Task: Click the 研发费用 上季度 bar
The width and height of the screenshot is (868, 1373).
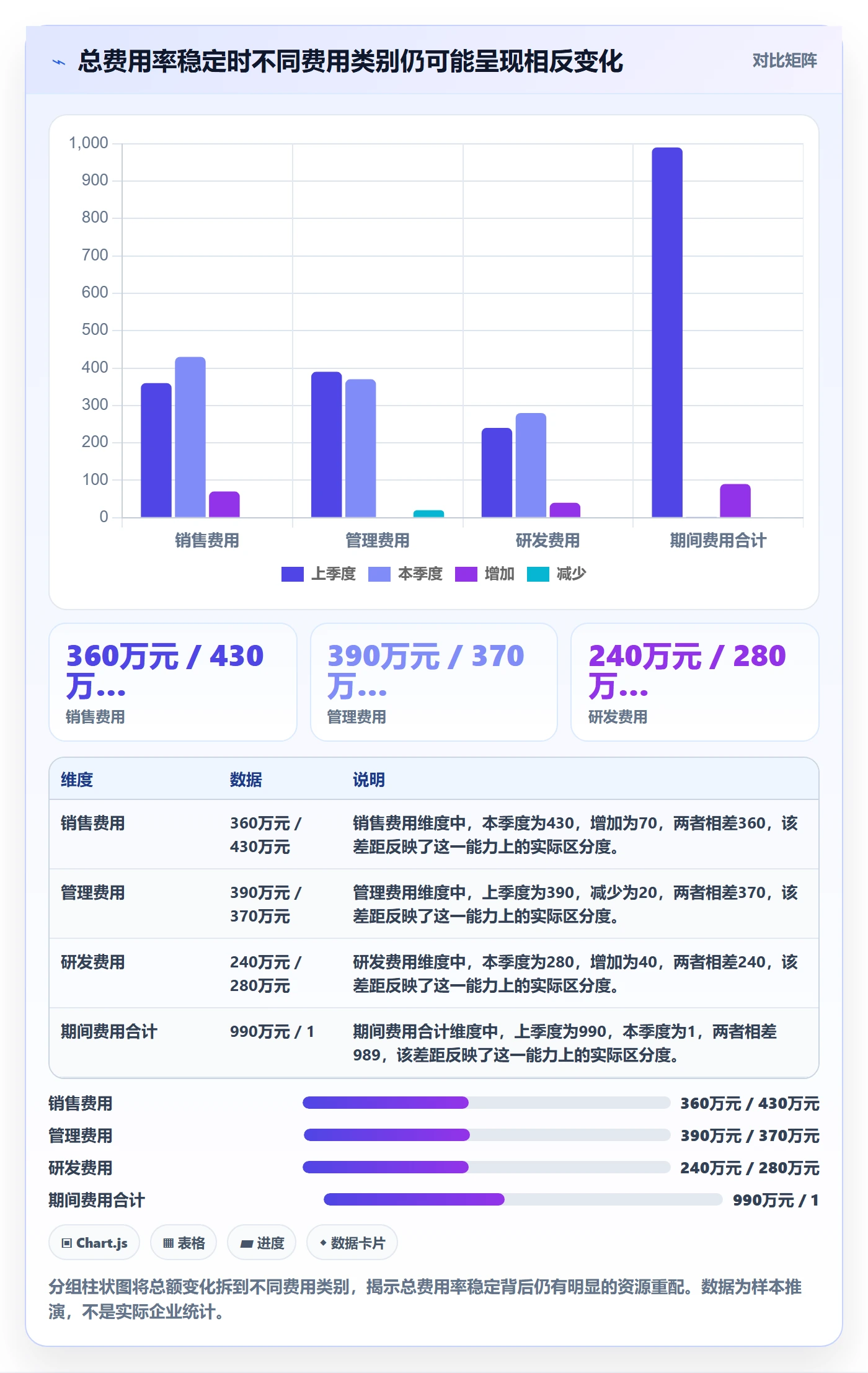Action: (x=497, y=473)
